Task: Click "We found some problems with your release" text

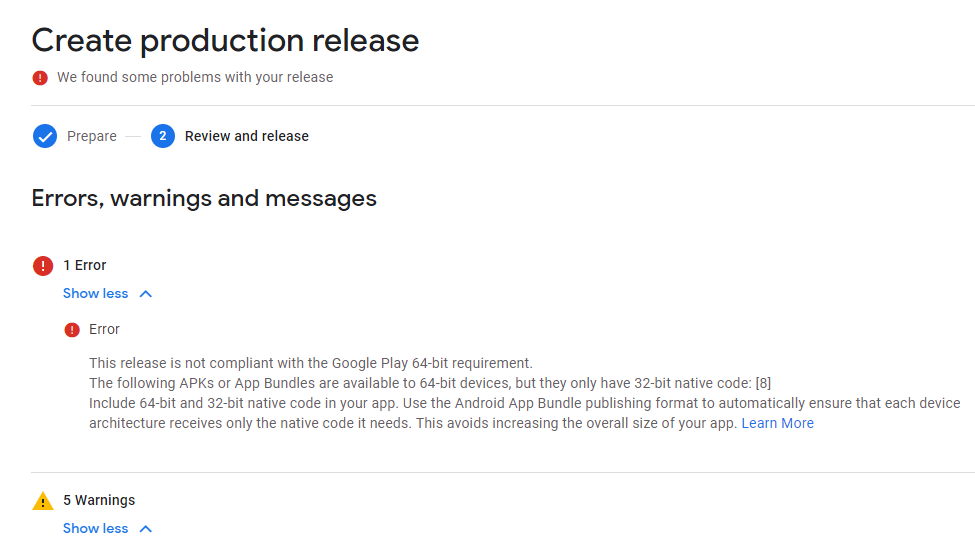Action: coord(195,77)
